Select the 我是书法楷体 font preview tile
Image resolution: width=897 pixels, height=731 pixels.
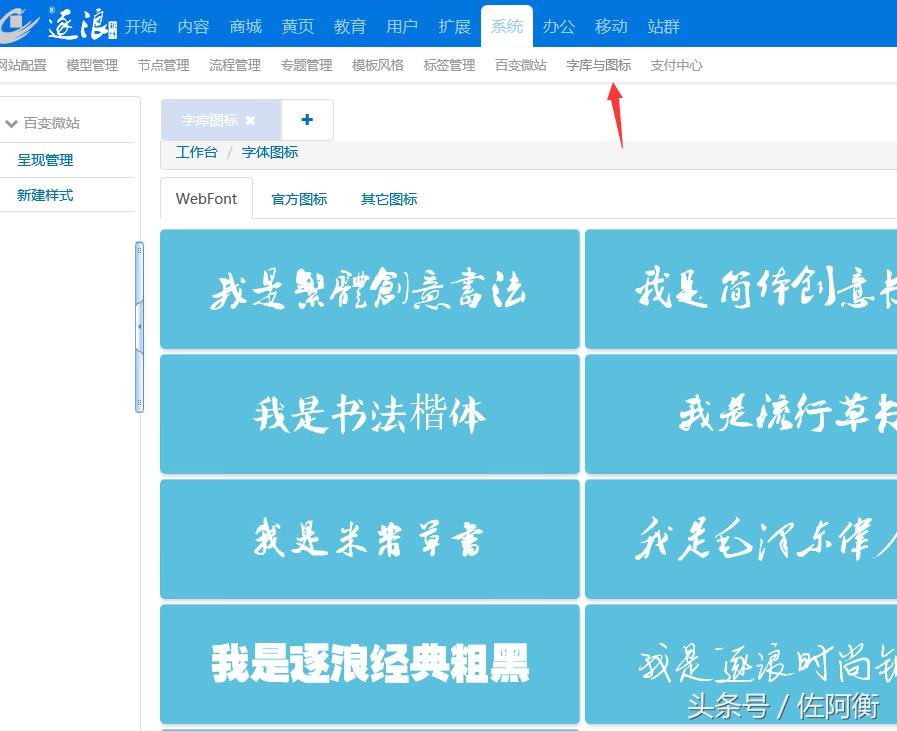tap(369, 414)
